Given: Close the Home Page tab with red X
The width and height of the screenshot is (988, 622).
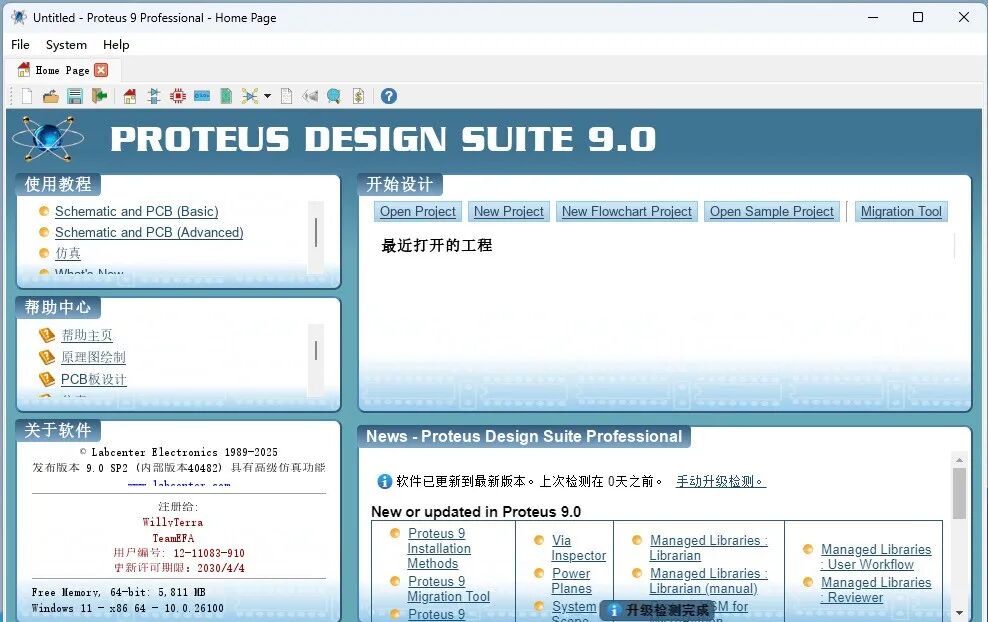Looking at the screenshot, I should (101, 70).
